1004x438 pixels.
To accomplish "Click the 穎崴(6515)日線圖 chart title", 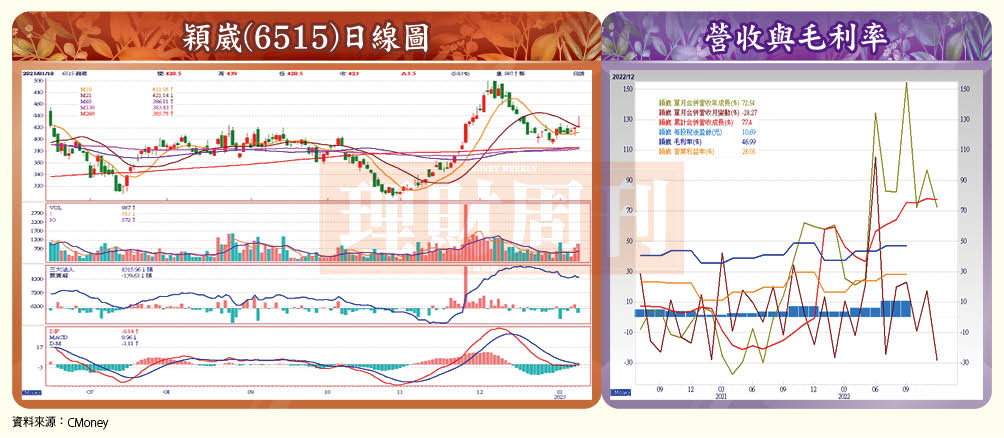I will tap(305, 38).
